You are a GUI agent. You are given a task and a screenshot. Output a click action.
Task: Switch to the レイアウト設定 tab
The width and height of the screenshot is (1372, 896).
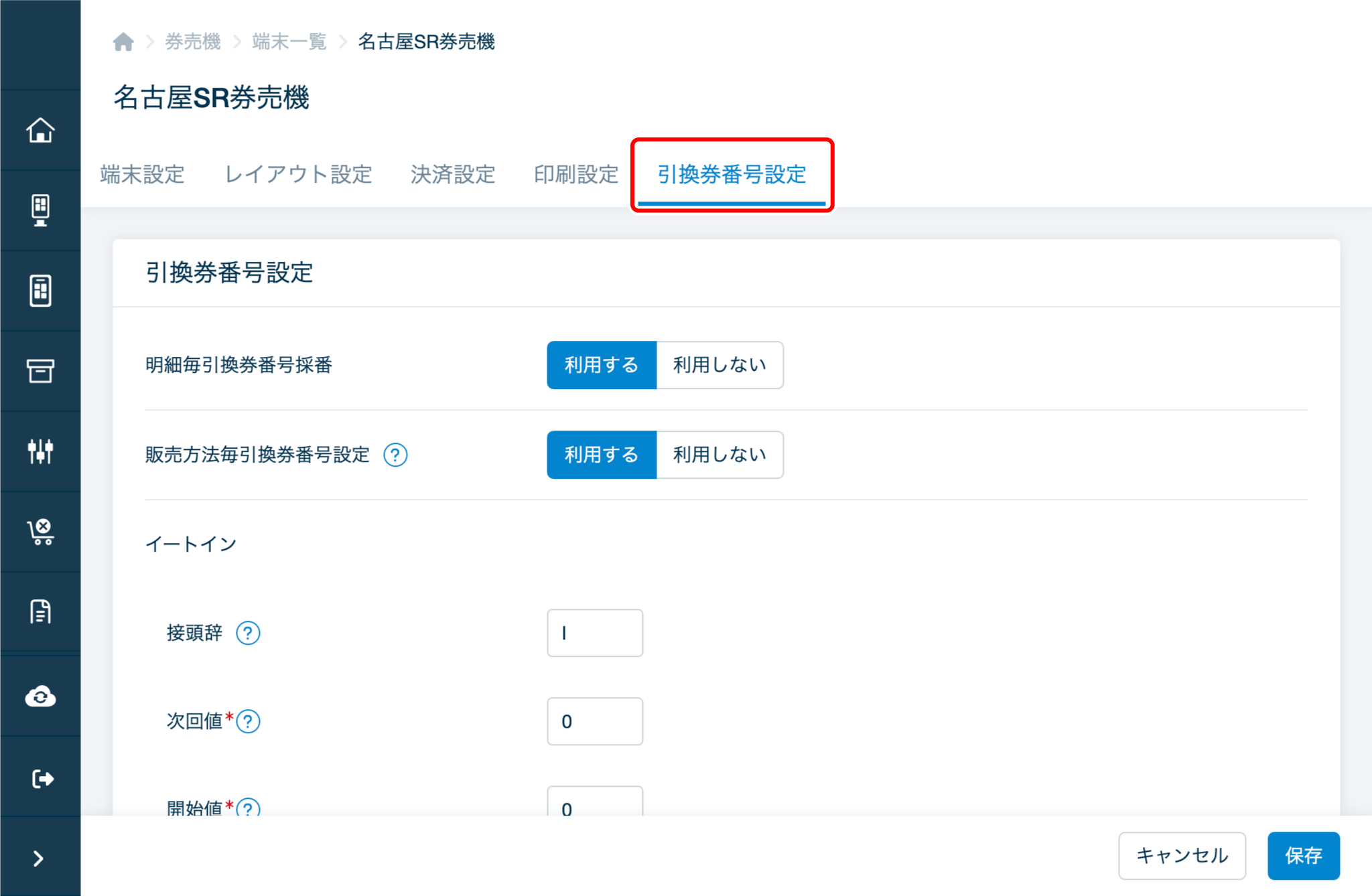click(x=298, y=175)
